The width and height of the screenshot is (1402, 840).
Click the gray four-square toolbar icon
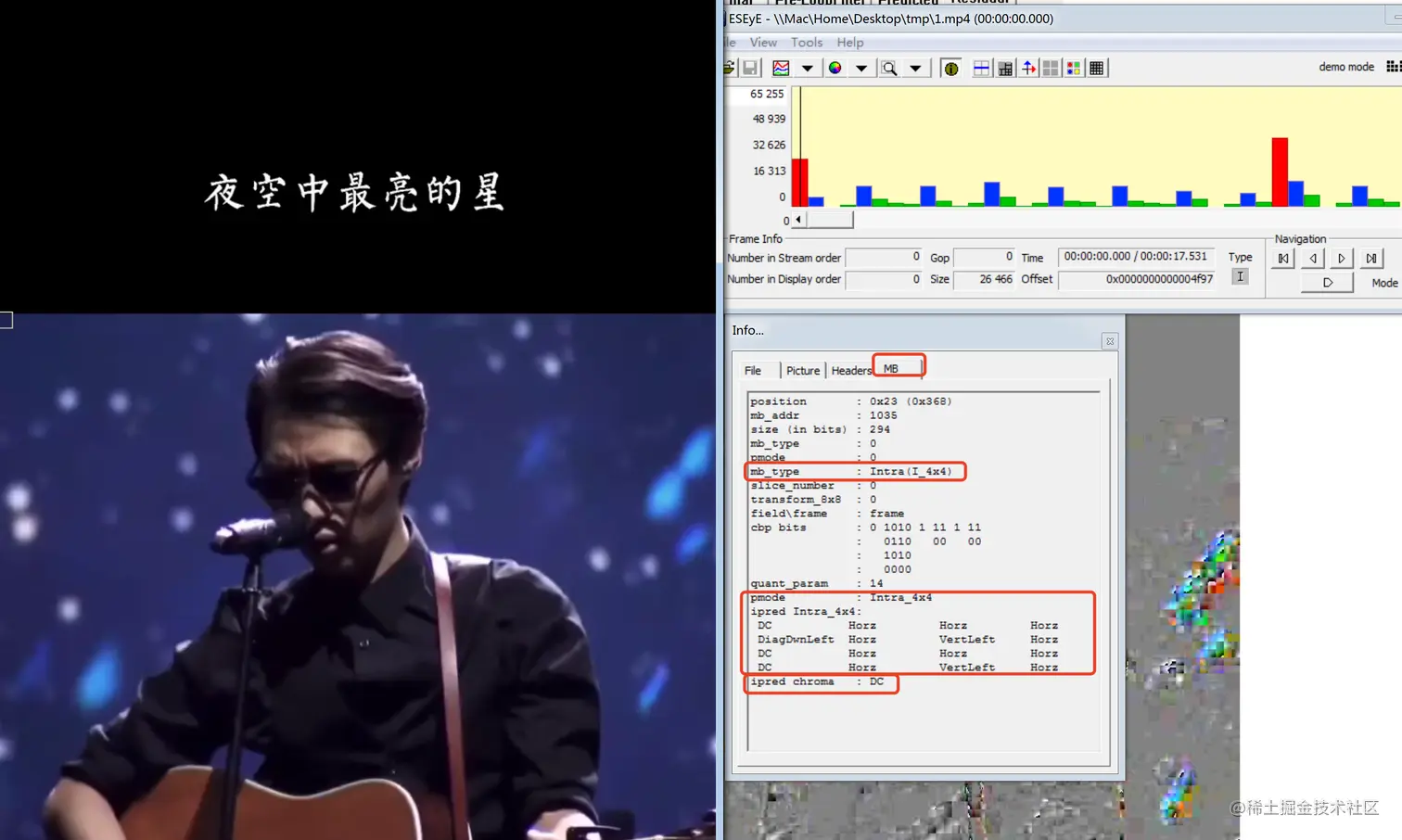1051,68
